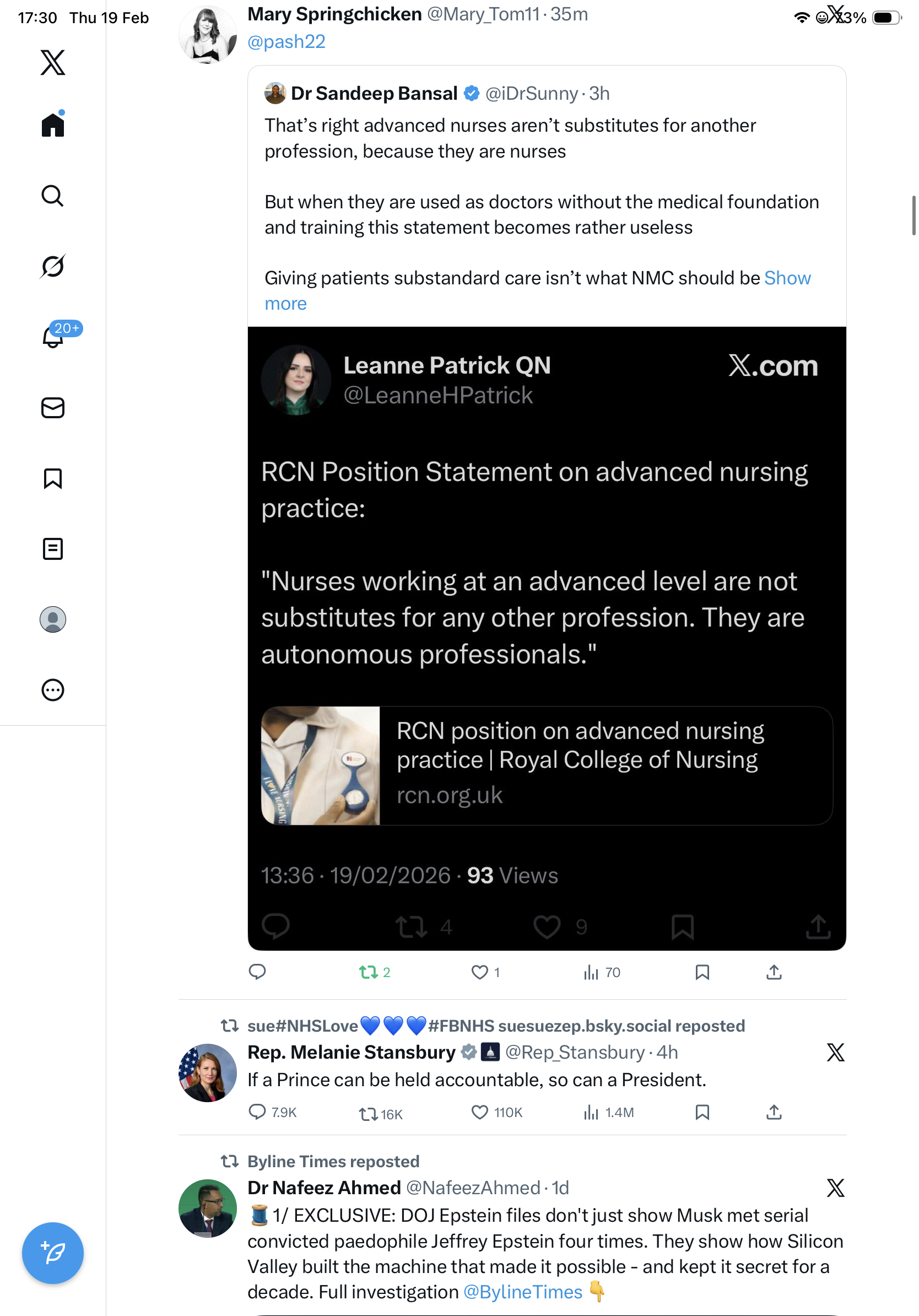The height and width of the screenshot is (1316, 919).
Task: Open the Search page from sidebar
Action: (x=53, y=196)
